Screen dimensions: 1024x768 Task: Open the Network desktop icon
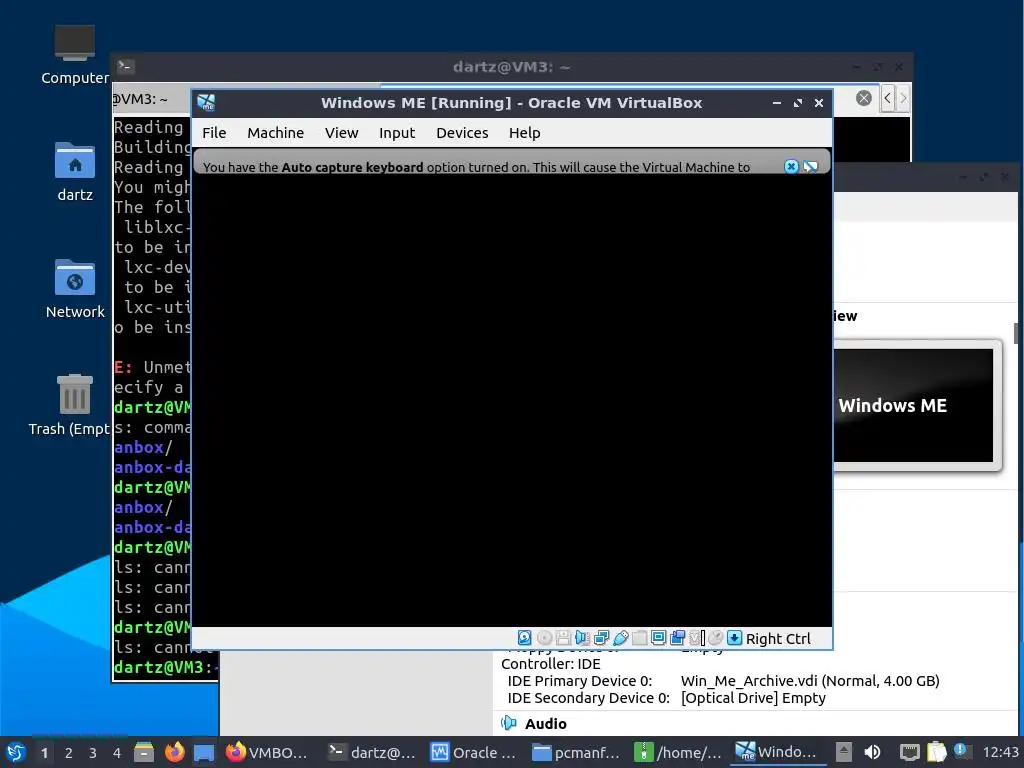point(74,289)
